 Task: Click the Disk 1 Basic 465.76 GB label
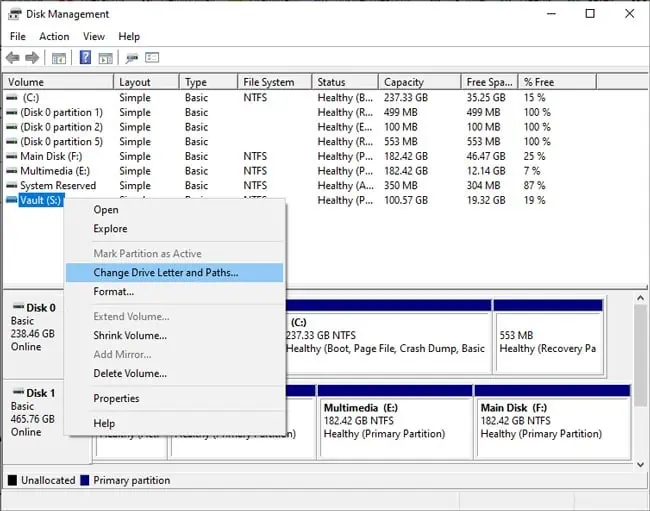[33, 413]
